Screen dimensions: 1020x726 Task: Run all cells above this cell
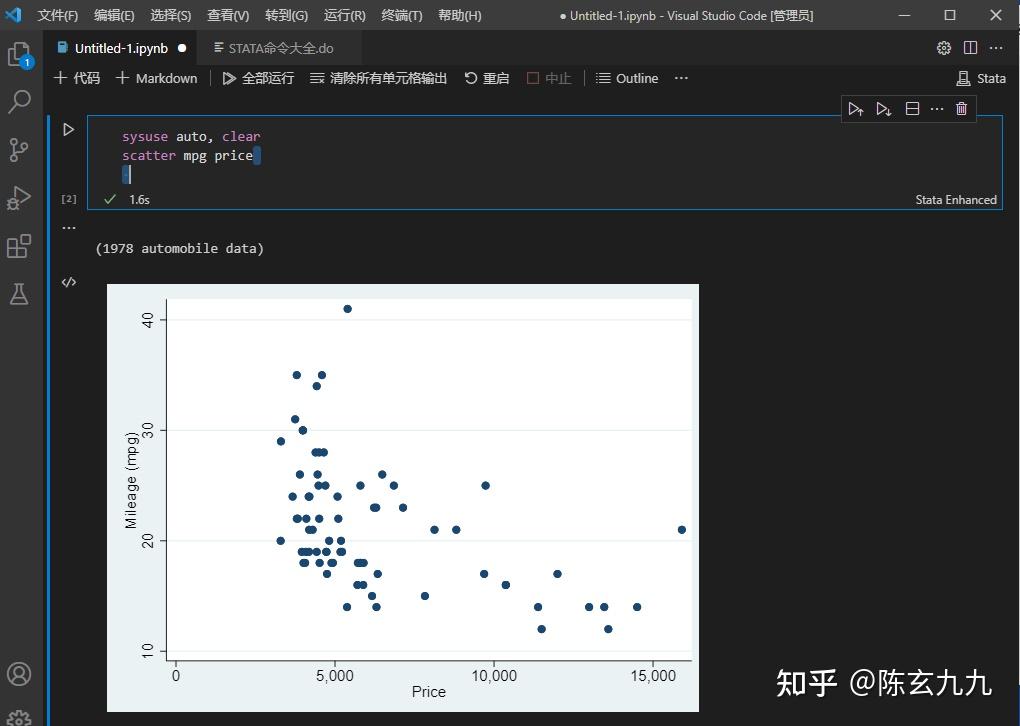pos(855,108)
